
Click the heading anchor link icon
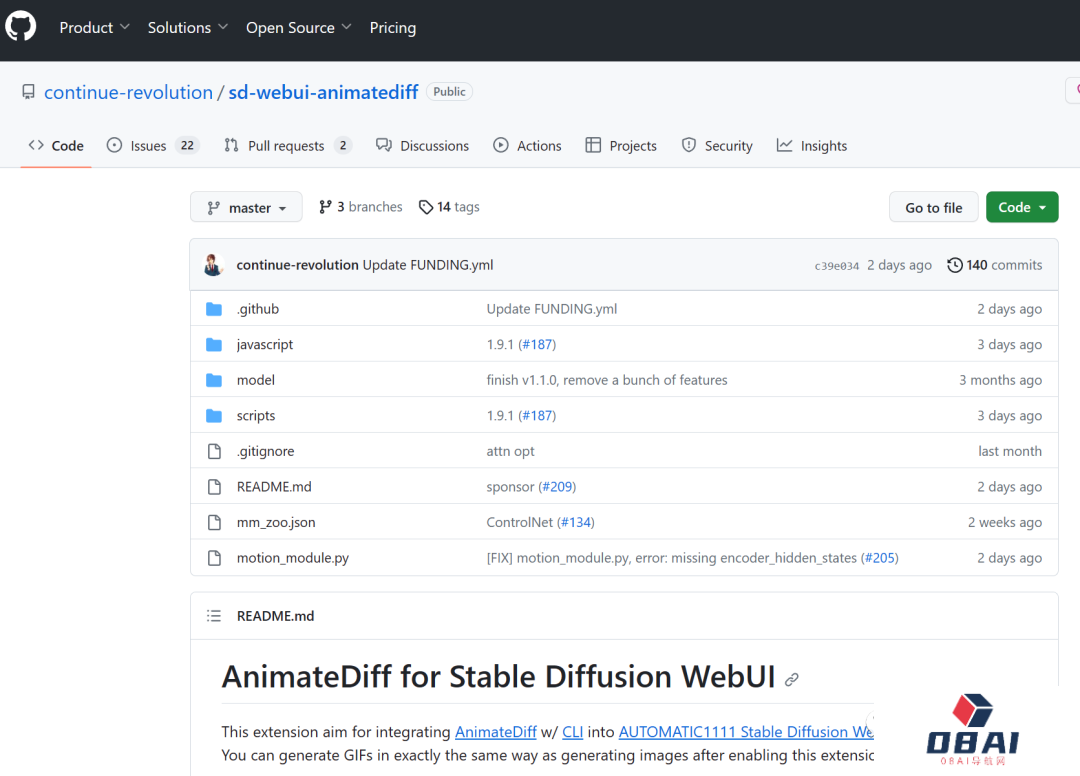click(792, 680)
